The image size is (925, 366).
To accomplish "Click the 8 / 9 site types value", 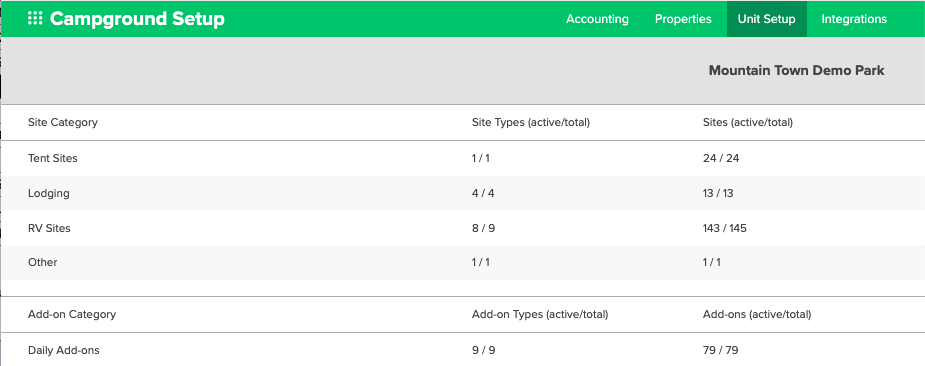I will [x=483, y=228].
